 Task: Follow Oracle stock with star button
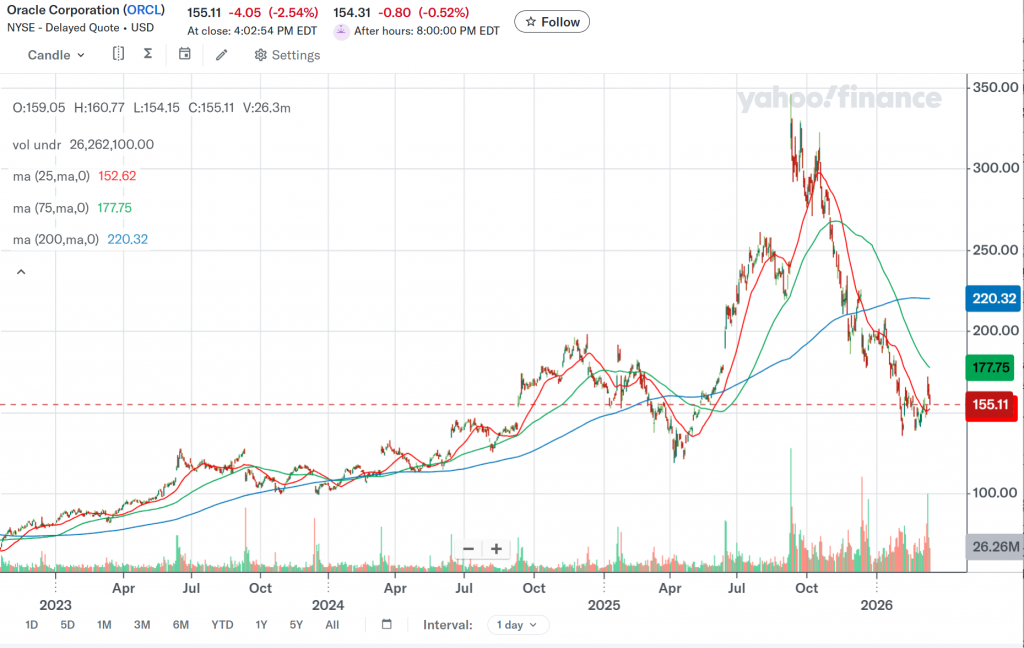pos(552,21)
